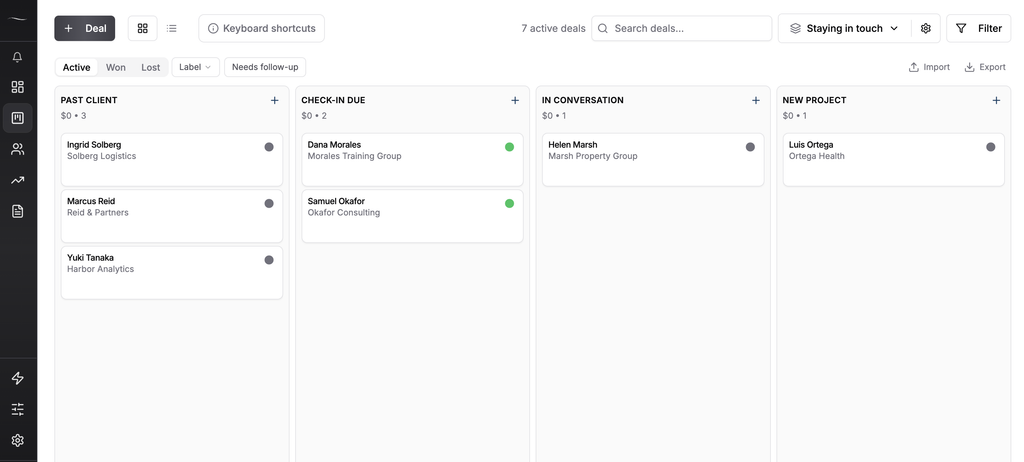Open the Luis Ortega deal card
This screenshot has height=462, width=1024.
(893, 160)
